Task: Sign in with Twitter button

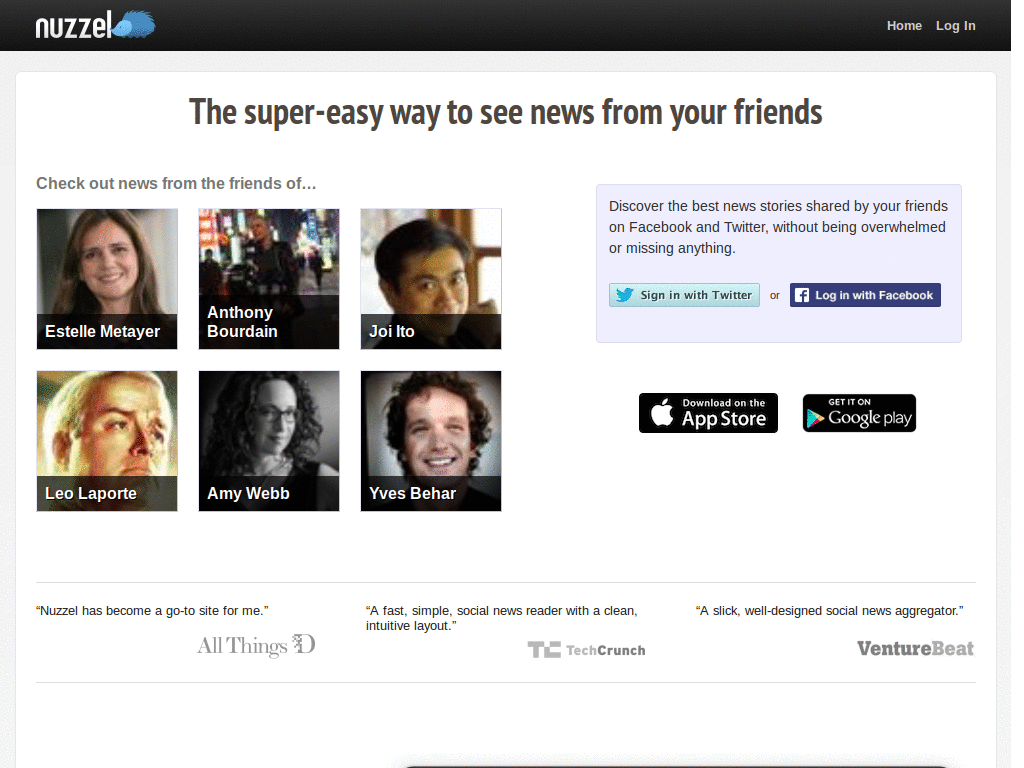Action: coord(684,295)
